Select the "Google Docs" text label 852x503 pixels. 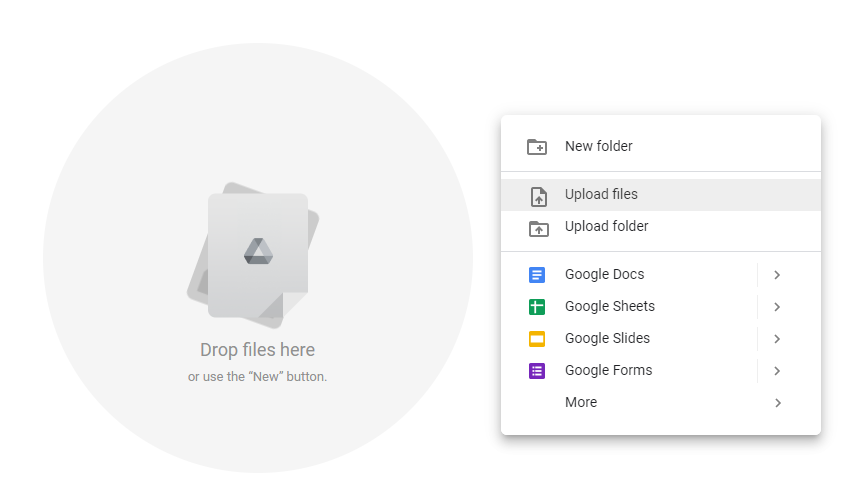pyautogui.click(x=604, y=274)
